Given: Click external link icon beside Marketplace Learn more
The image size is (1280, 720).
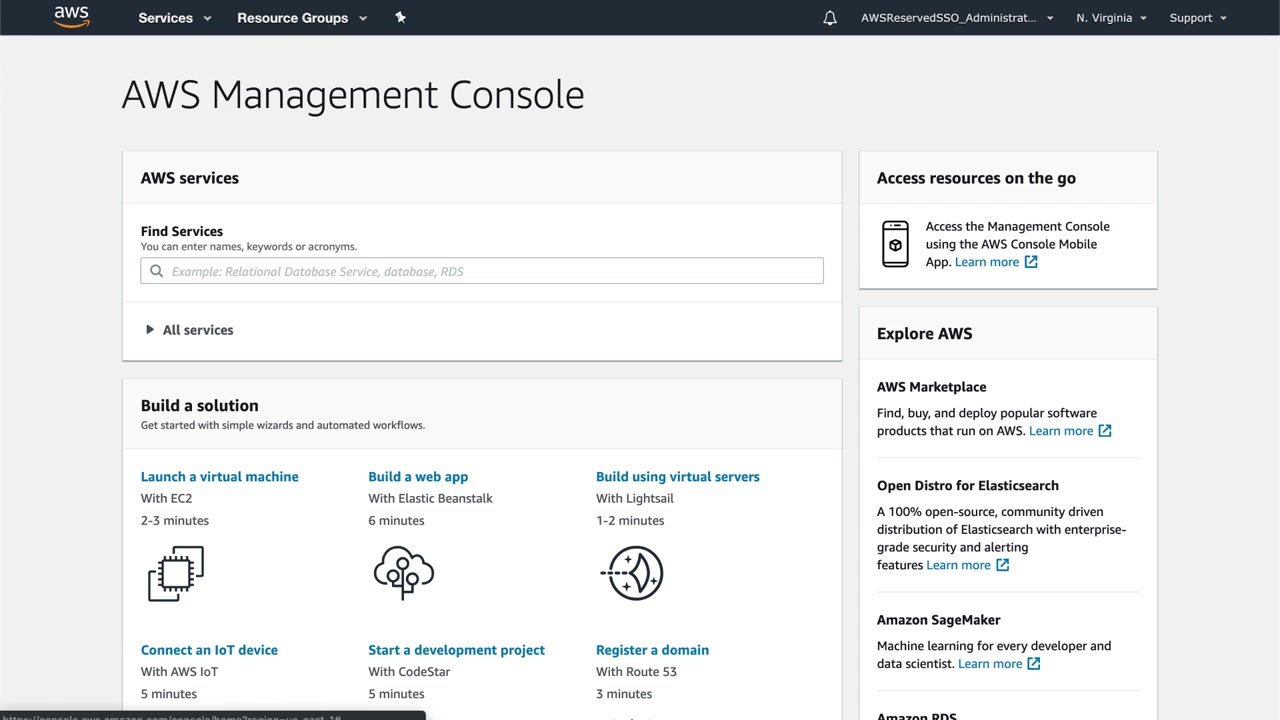Looking at the screenshot, I should (1105, 431).
